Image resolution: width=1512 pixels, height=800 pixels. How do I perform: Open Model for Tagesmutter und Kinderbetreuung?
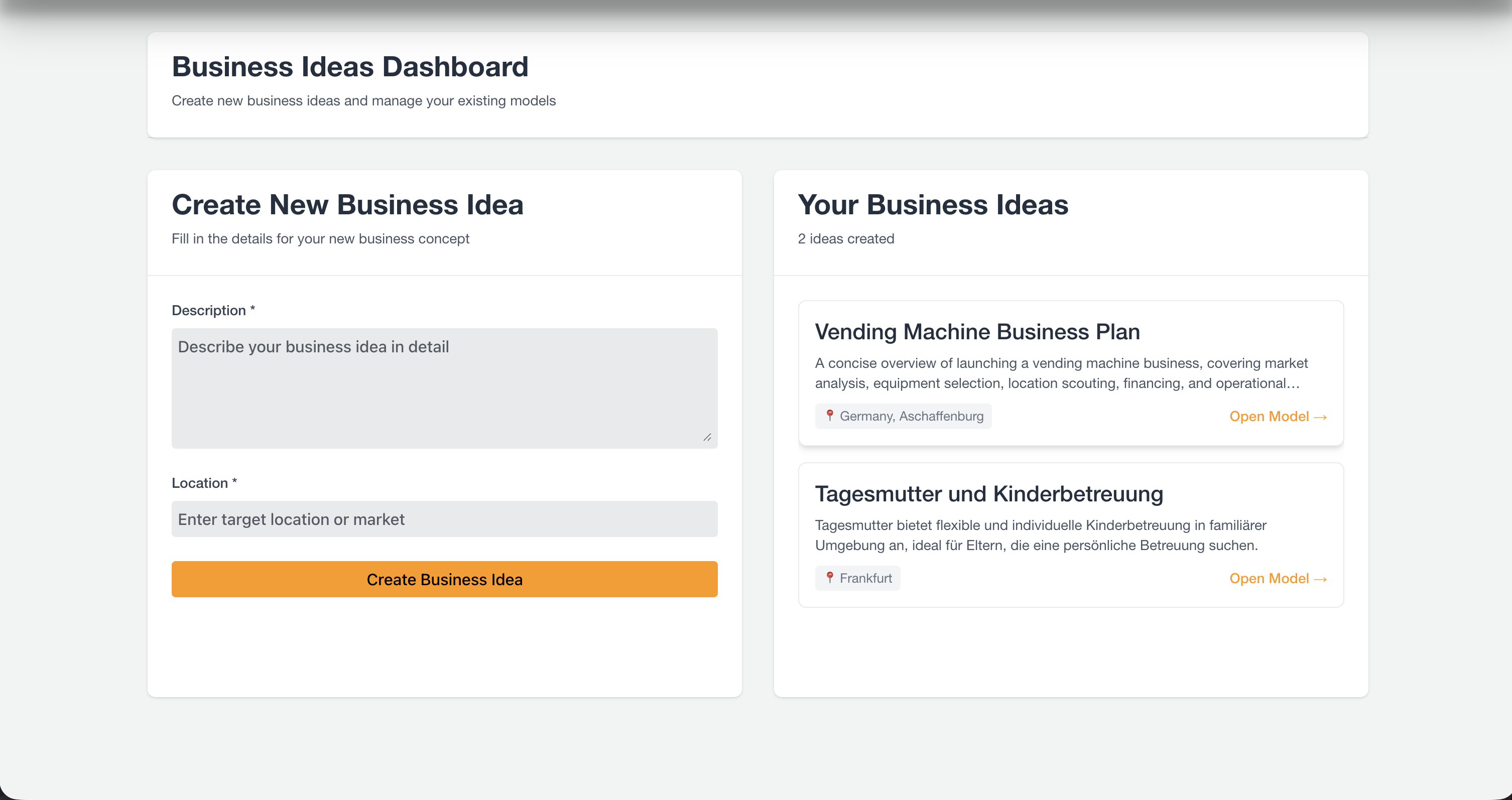1278,578
